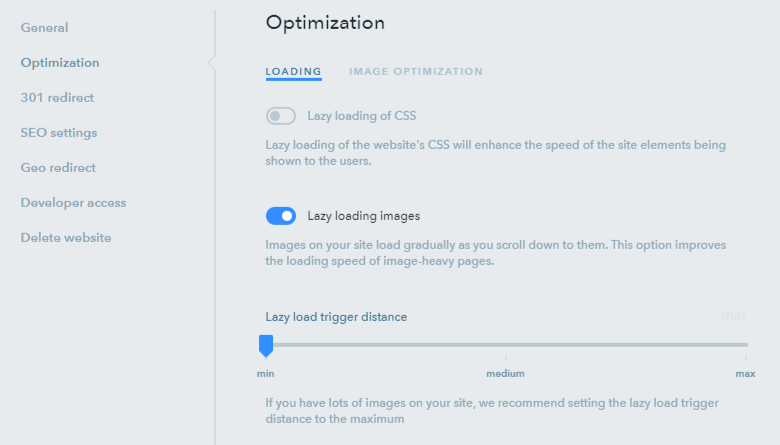780x445 pixels.
Task: Click the blue slider handle at min
Action: [x=266, y=345]
